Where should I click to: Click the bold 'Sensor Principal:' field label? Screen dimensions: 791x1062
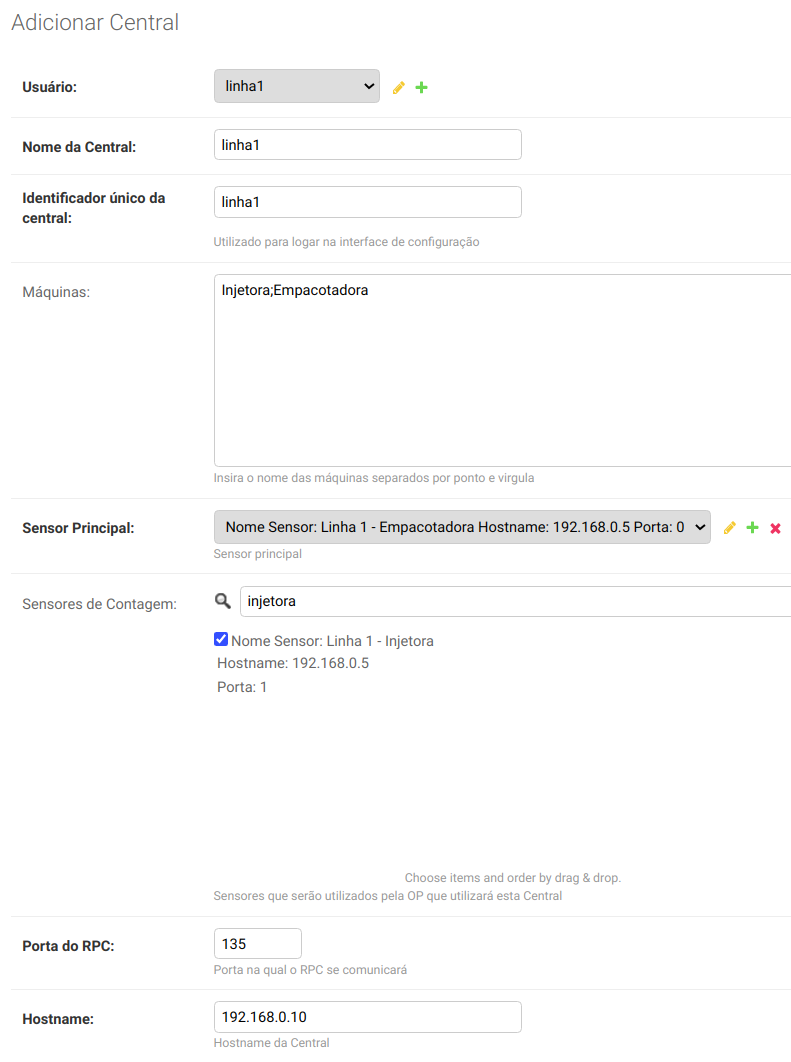pyautogui.click(x=78, y=528)
